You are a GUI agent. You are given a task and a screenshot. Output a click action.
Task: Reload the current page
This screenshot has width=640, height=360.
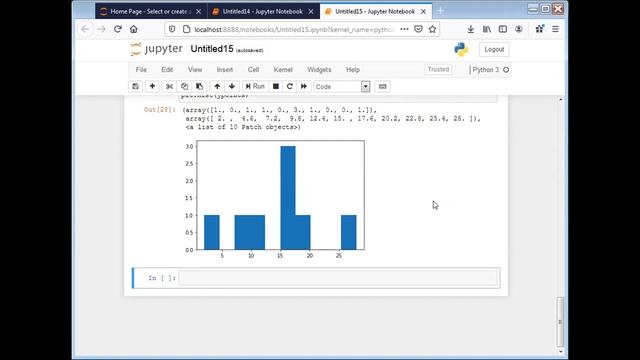pos(118,29)
